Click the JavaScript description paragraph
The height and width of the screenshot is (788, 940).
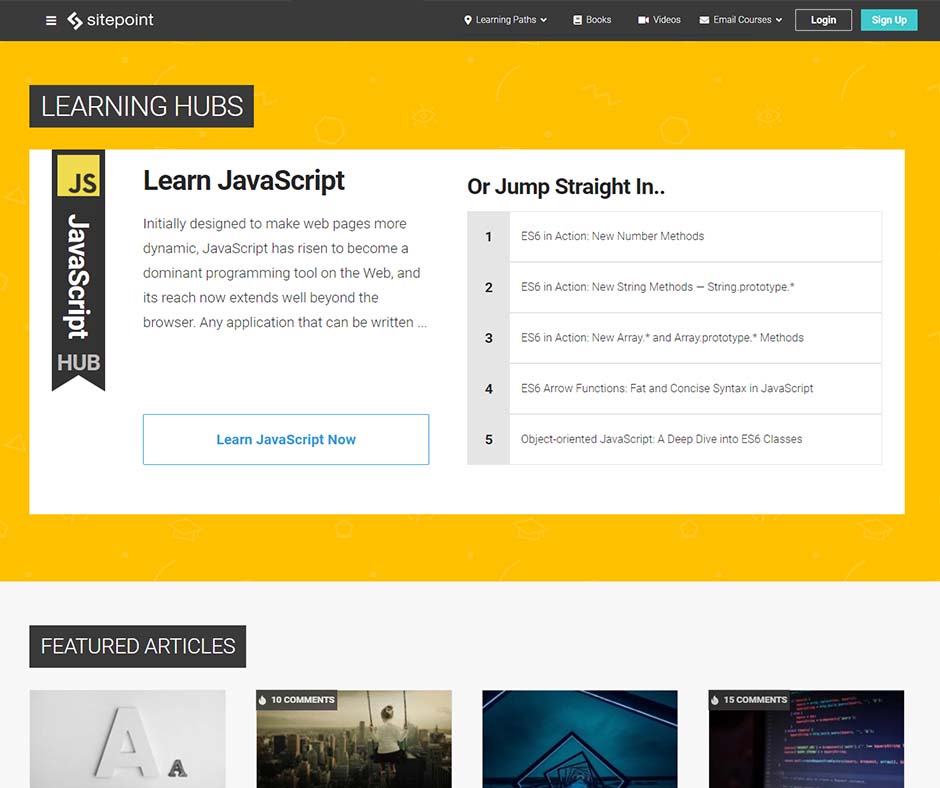click(285, 273)
